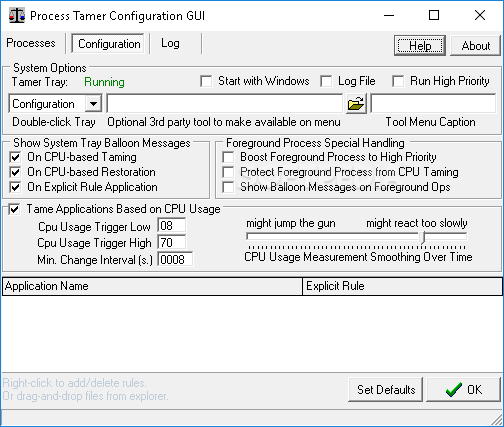Open the Log tab
The width and height of the screenshot is (504, 427).
(x=170, y=43)
